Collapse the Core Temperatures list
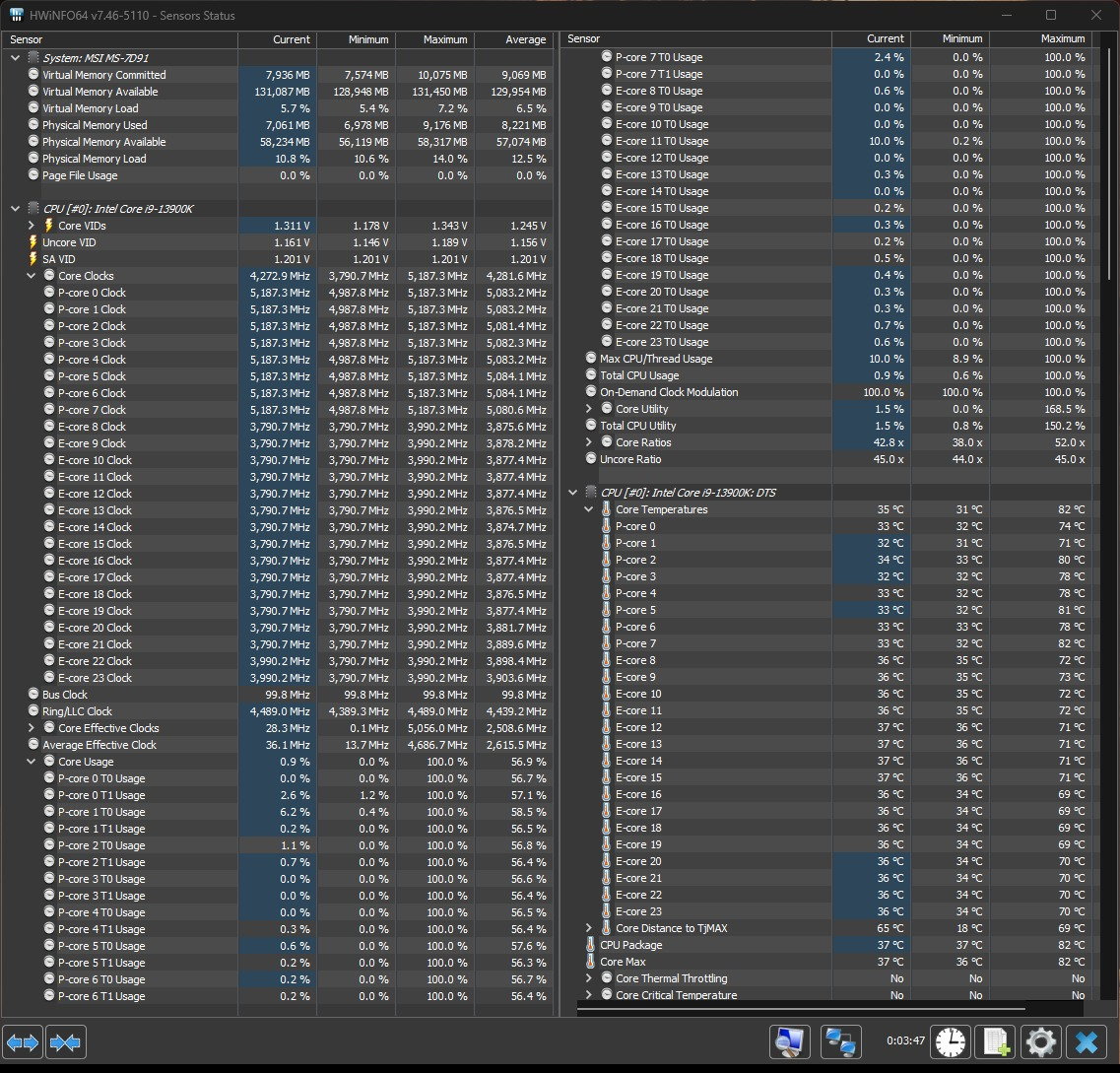 click(589, 509)
